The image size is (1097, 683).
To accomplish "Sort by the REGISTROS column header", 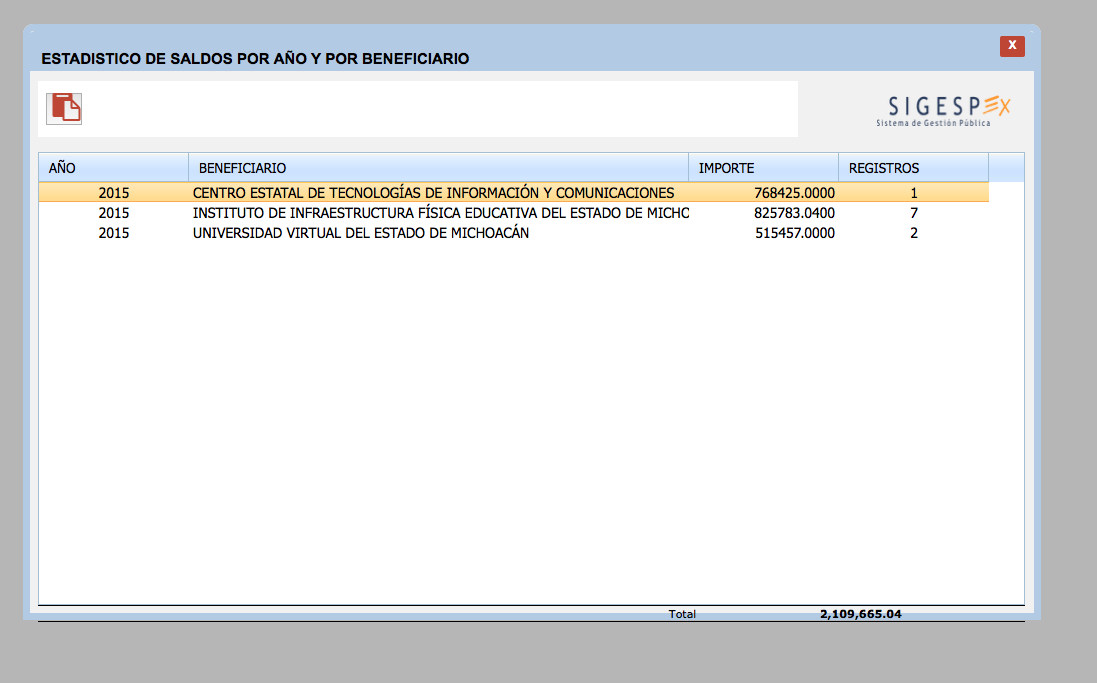I will pyautogui.click(x=913, y=168).
